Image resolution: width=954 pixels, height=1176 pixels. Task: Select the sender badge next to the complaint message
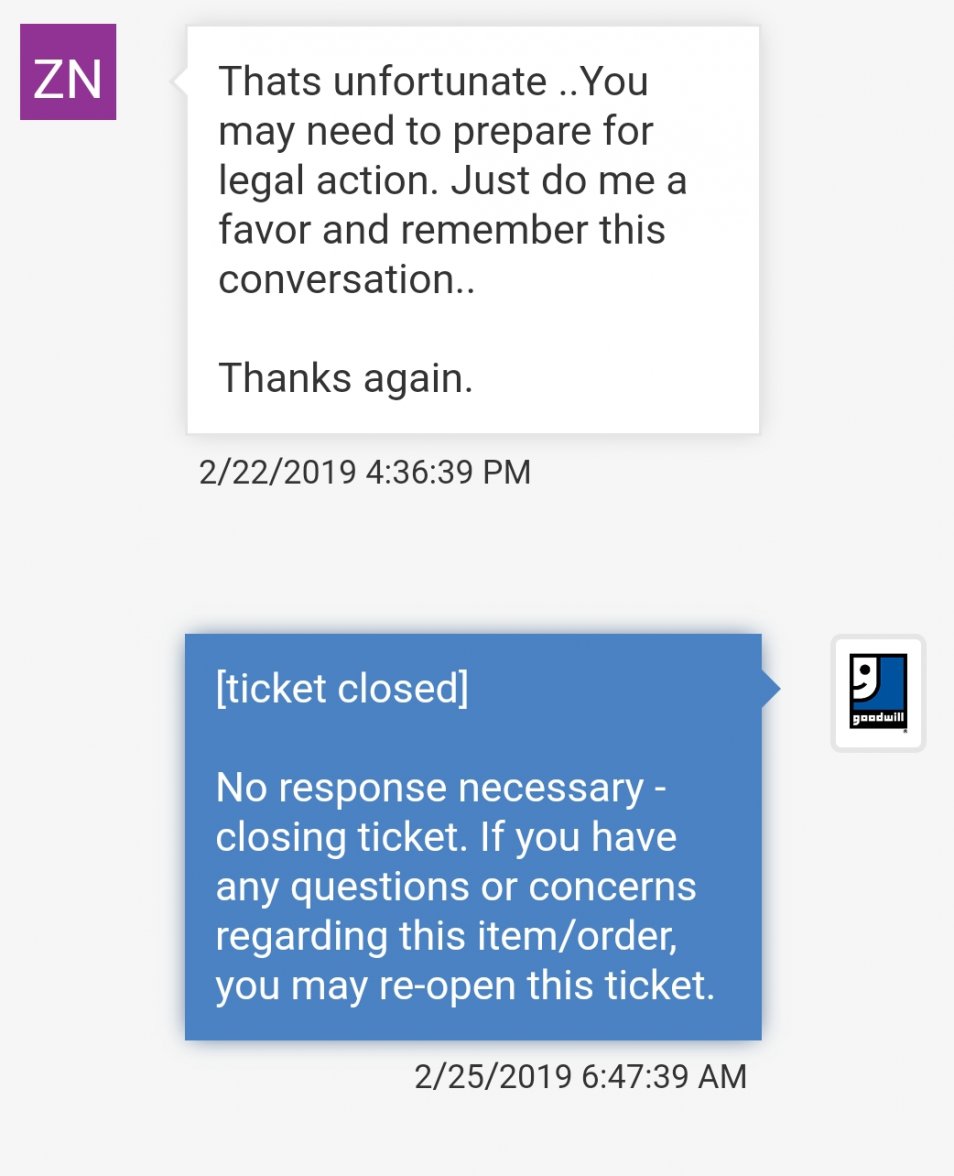(x=66, y=73)
